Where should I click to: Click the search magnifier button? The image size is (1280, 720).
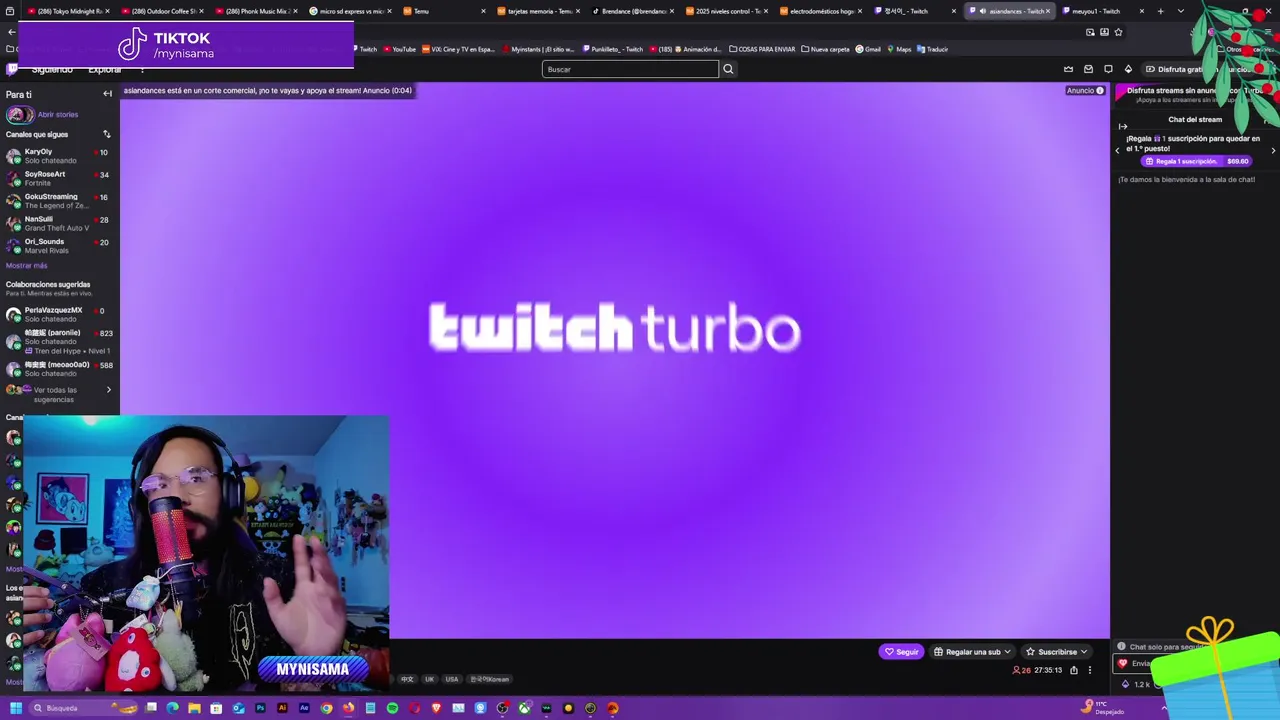coord(728,69)
